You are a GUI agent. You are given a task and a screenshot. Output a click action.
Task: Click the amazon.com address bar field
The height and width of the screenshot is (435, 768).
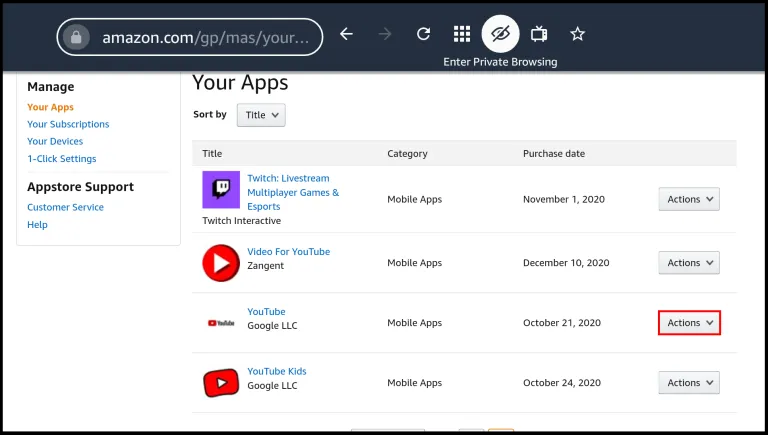190,37
